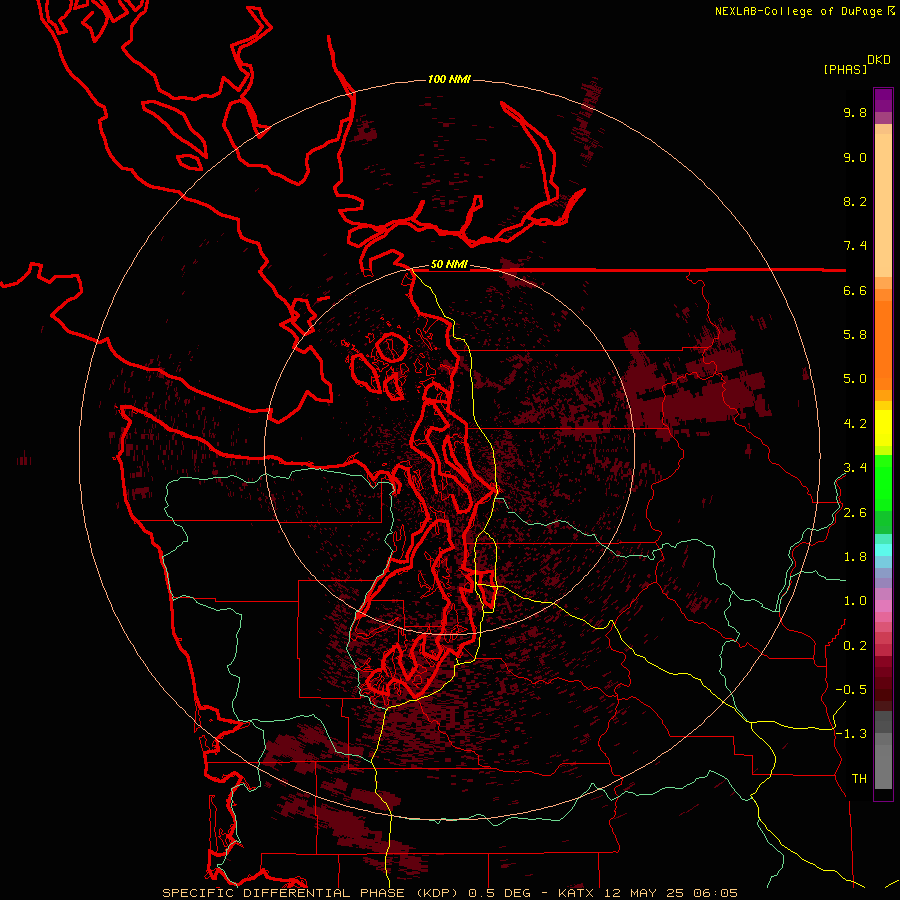
Task: Click the -1.3 scale value
Action: click(x=851, y=734)
